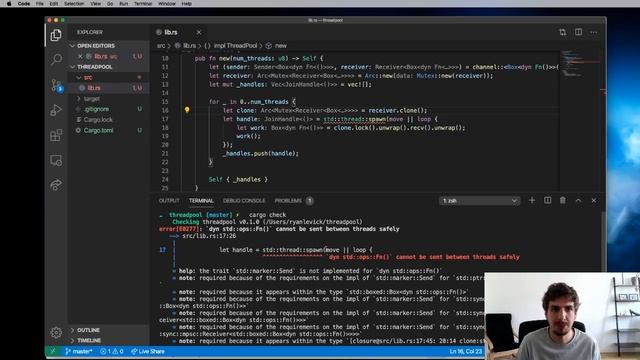Image resolution: width=640 pixels, height=360 pixels.
Task: Click 'new' function in the breadcrumb
Action: coord(280,46)
